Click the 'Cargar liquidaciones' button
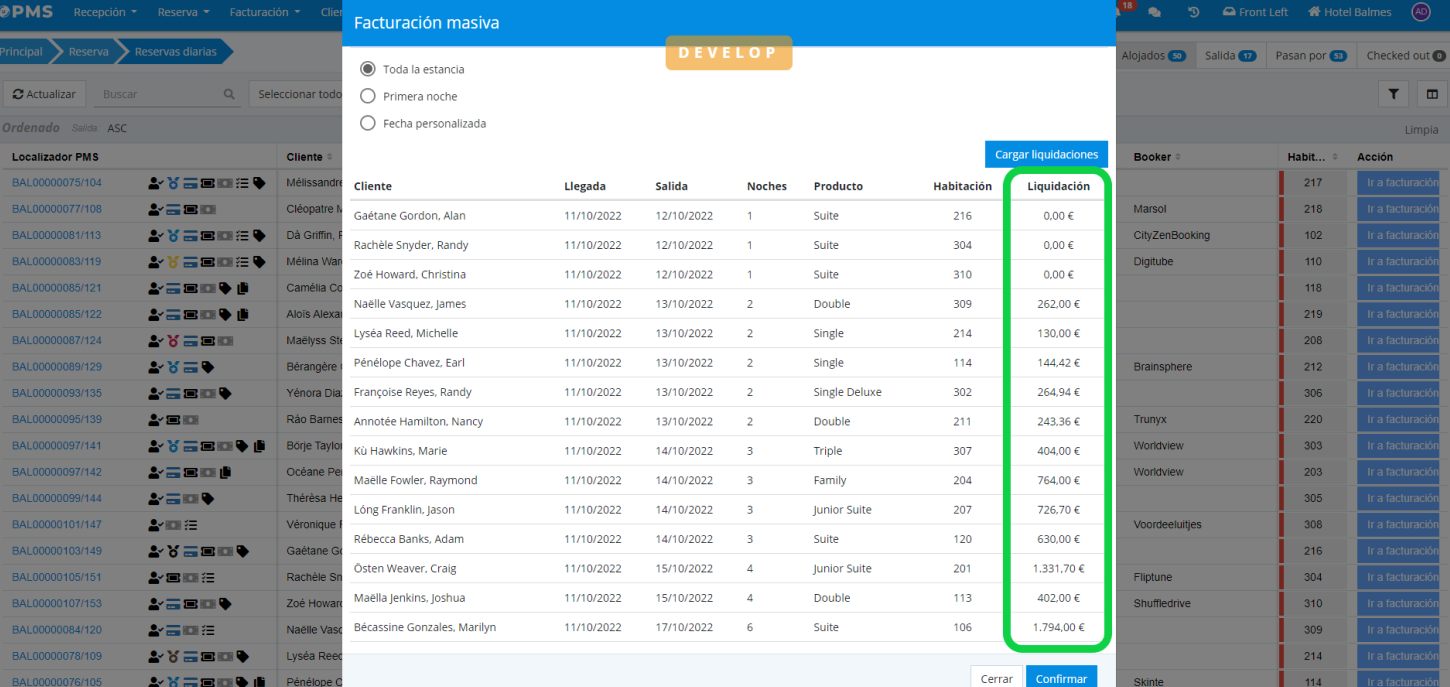 tap(1046, 154)
